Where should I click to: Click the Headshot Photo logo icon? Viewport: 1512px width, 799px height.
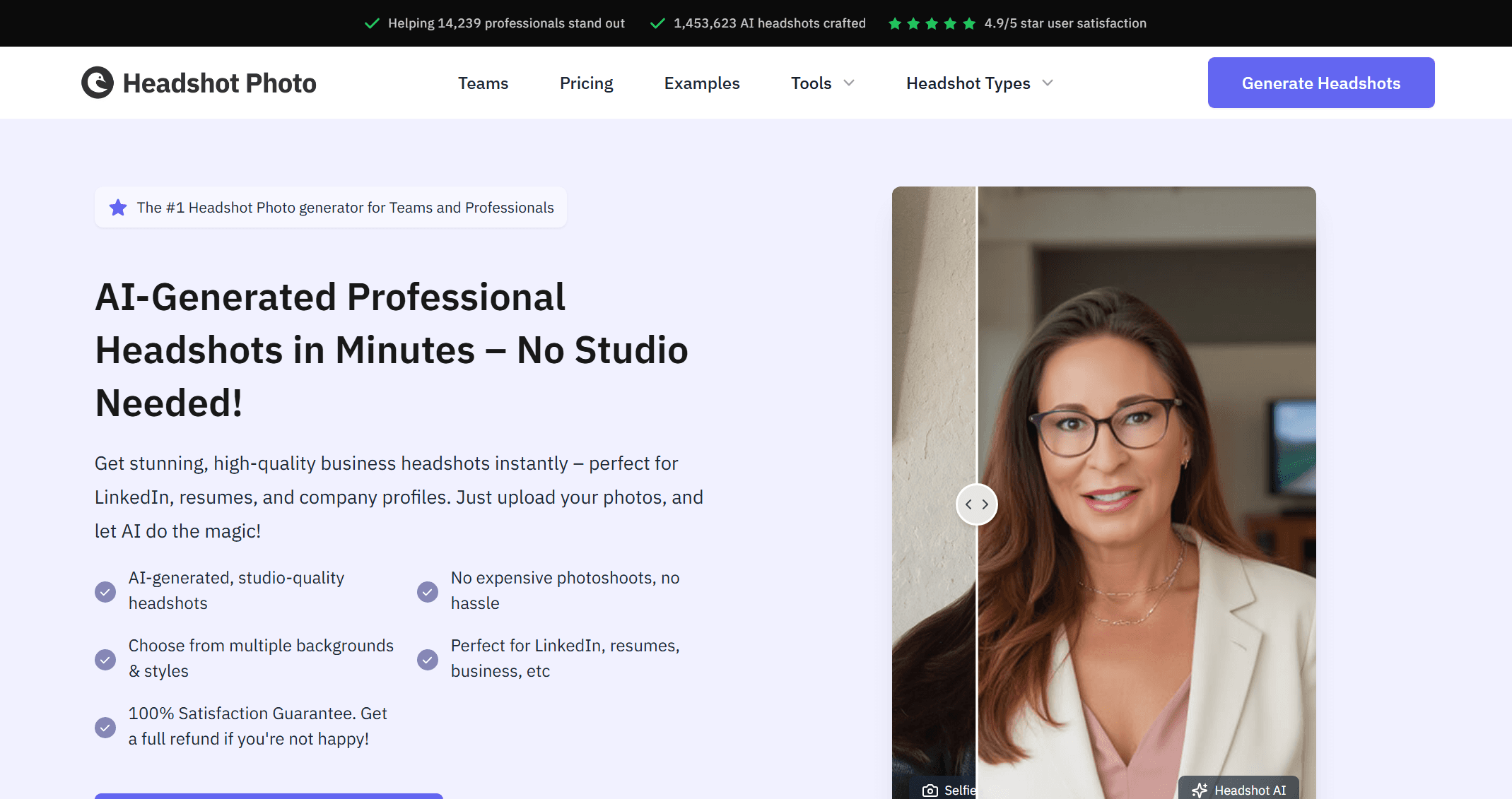pos(98,83)
